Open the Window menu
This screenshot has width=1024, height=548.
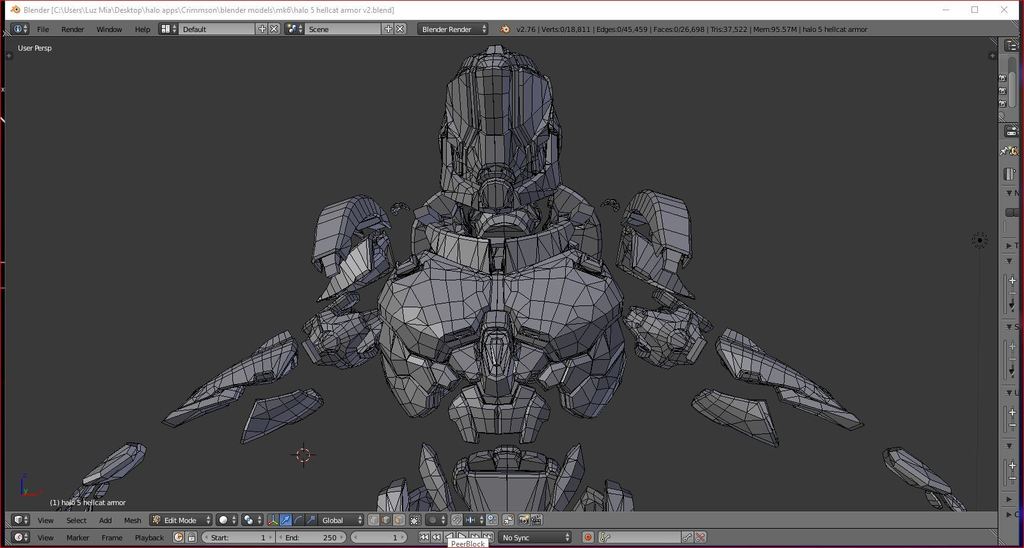109,29
